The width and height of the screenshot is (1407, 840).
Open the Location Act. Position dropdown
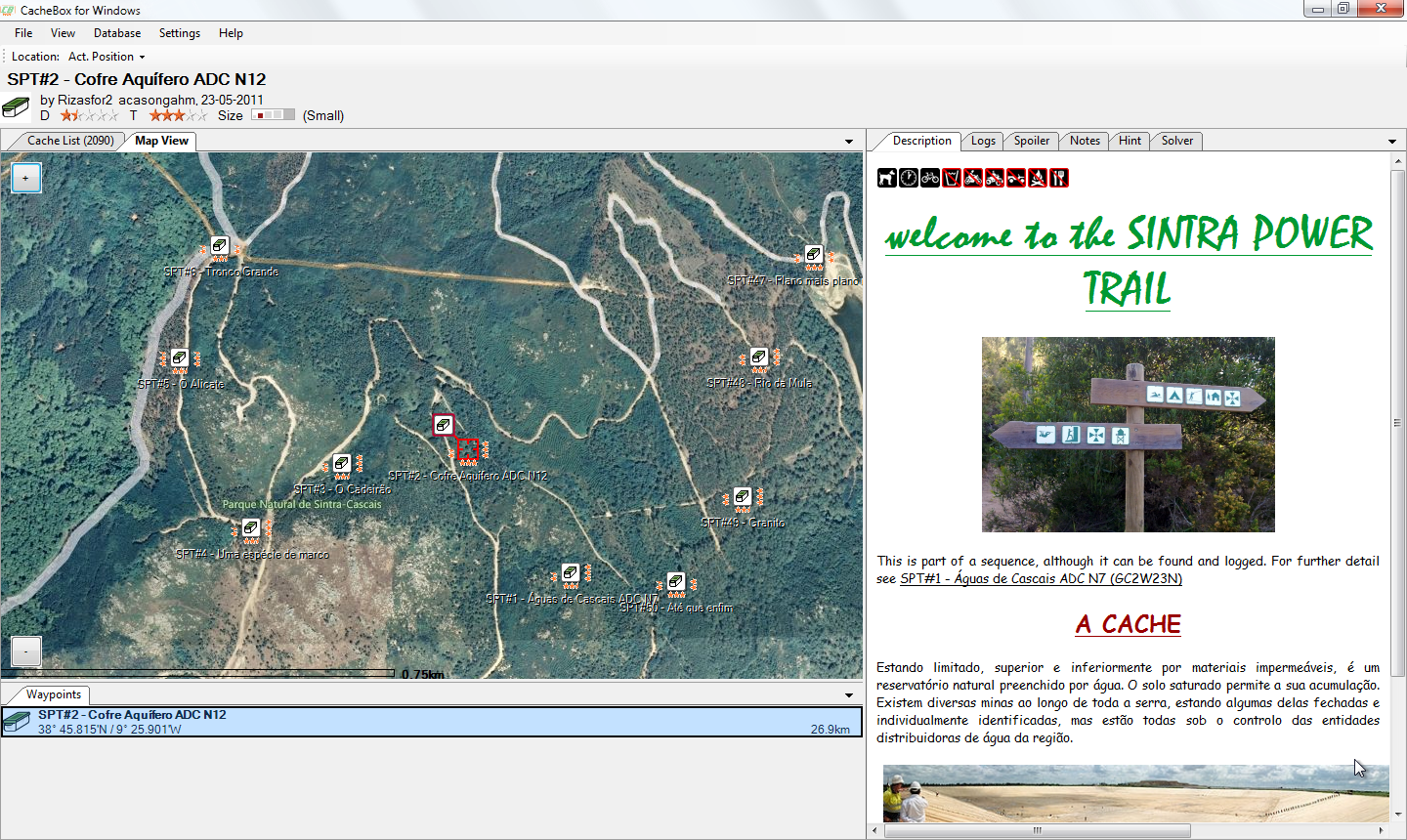107,57
